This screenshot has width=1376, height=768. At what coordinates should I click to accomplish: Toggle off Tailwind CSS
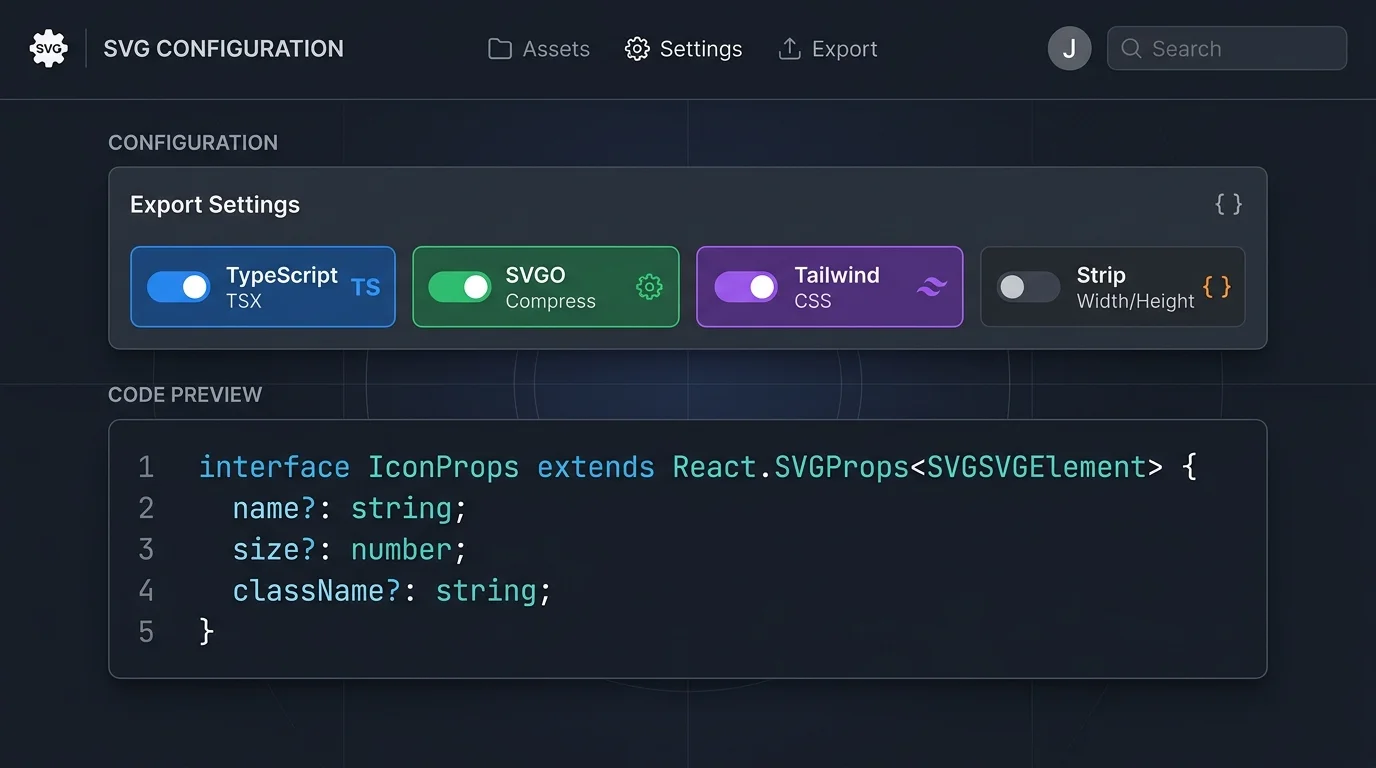tap(744, 287)
